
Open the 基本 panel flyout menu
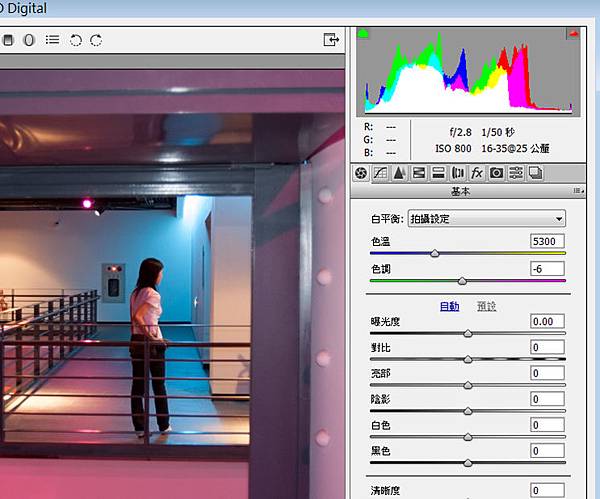coord(578,191)
